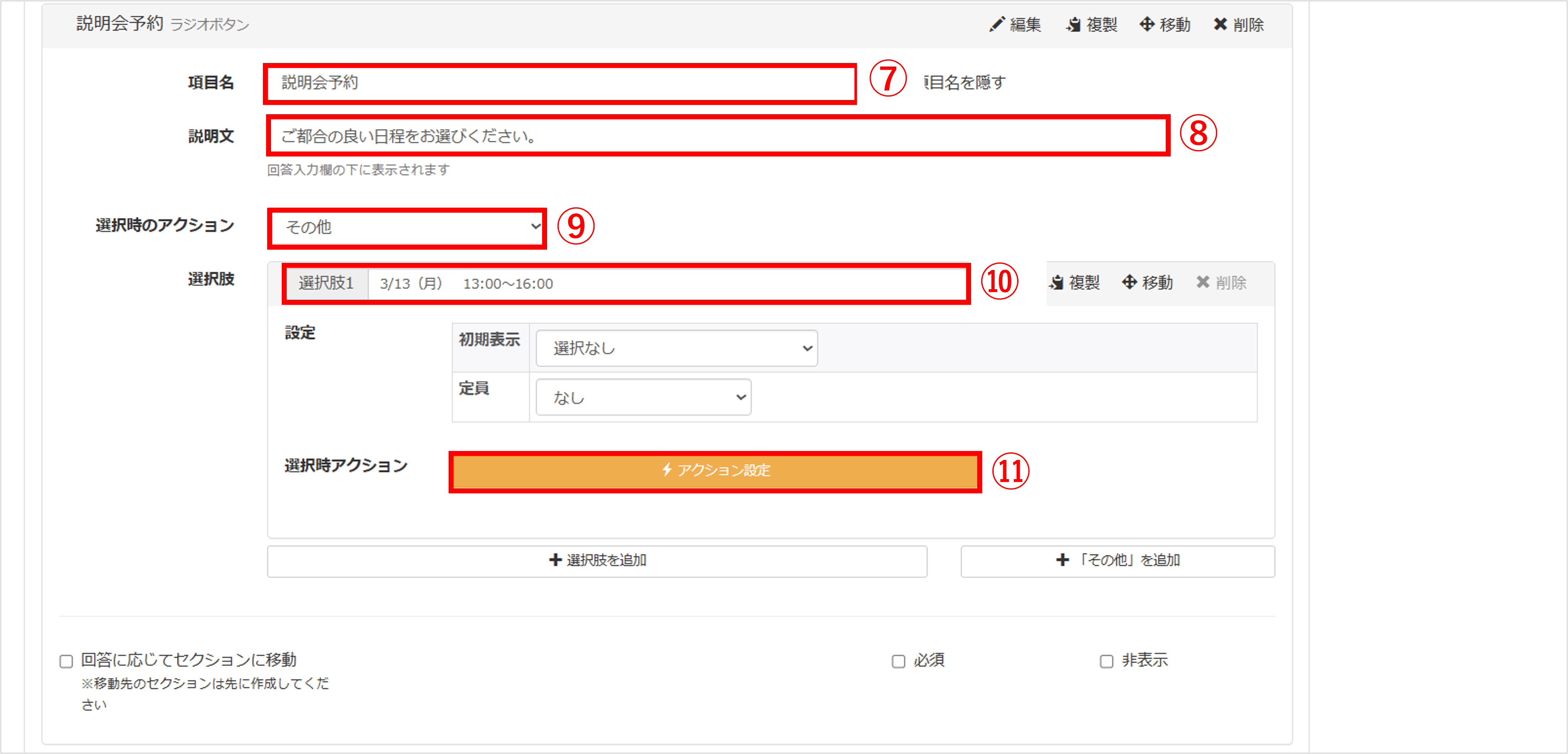
Task: Click into the 項目名 field containing 説明会予約
Action: (x=560, y=83)
